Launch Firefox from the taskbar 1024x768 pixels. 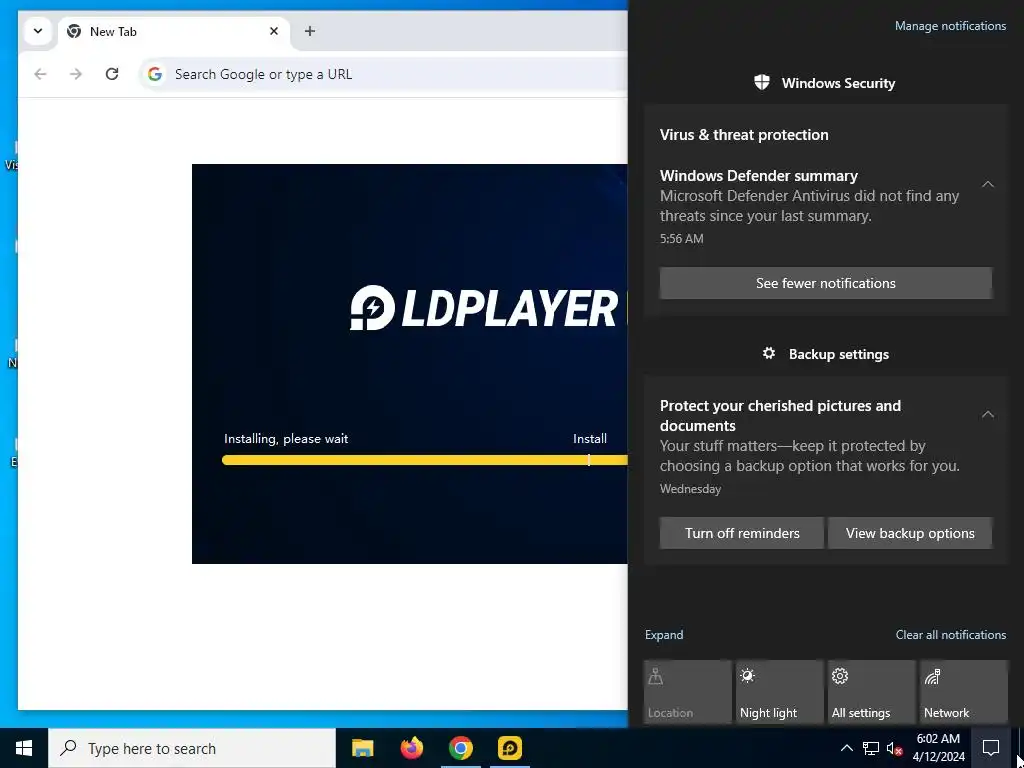[x=411, y=748]
